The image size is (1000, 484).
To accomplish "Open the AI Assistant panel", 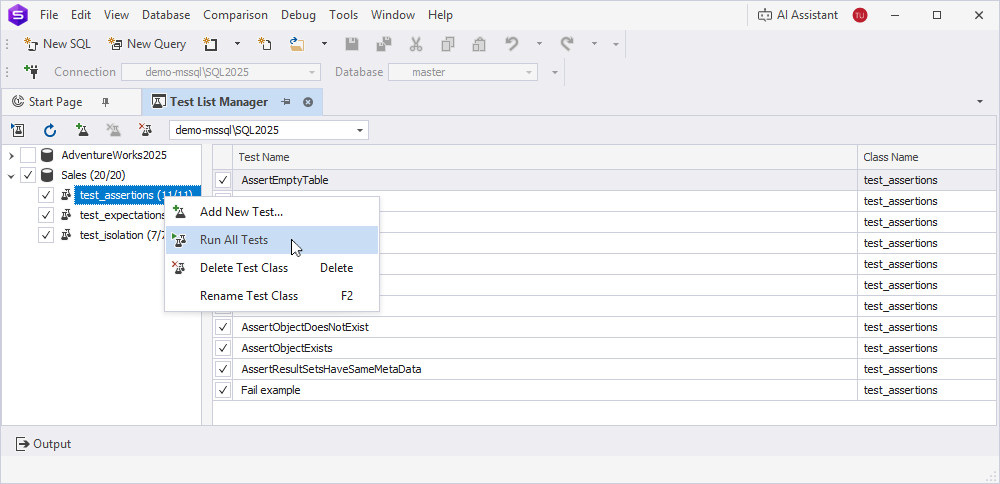I will pyautogui.click(x=798, y=15).
